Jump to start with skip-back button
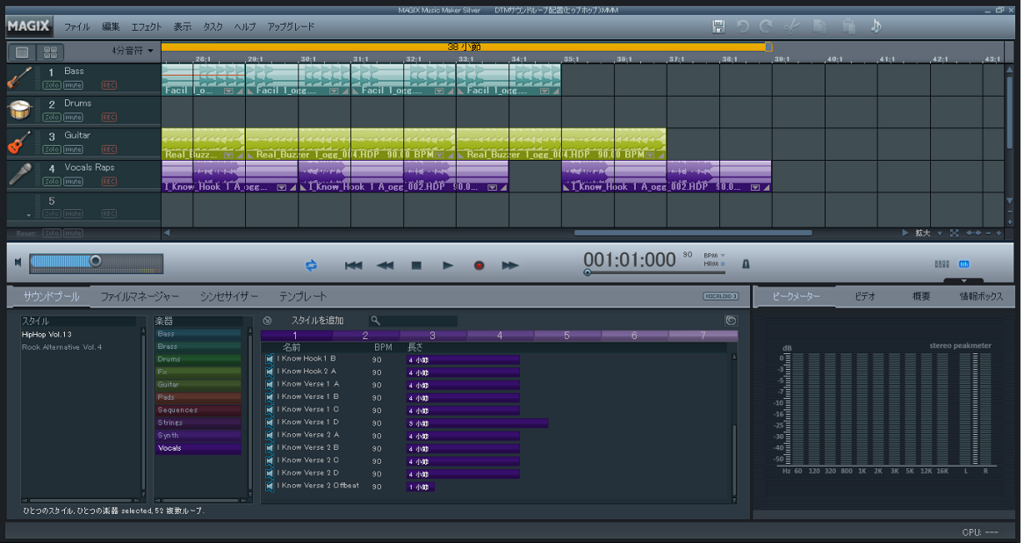Screen dimensions: 1024x543 click(x=353, y=265)
